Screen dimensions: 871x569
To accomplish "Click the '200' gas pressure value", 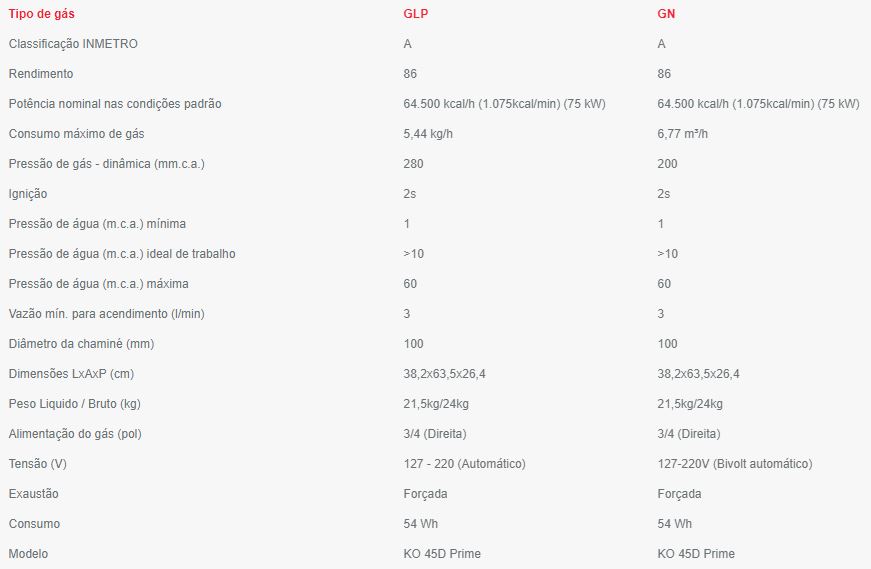I will [x=667, y=164].
